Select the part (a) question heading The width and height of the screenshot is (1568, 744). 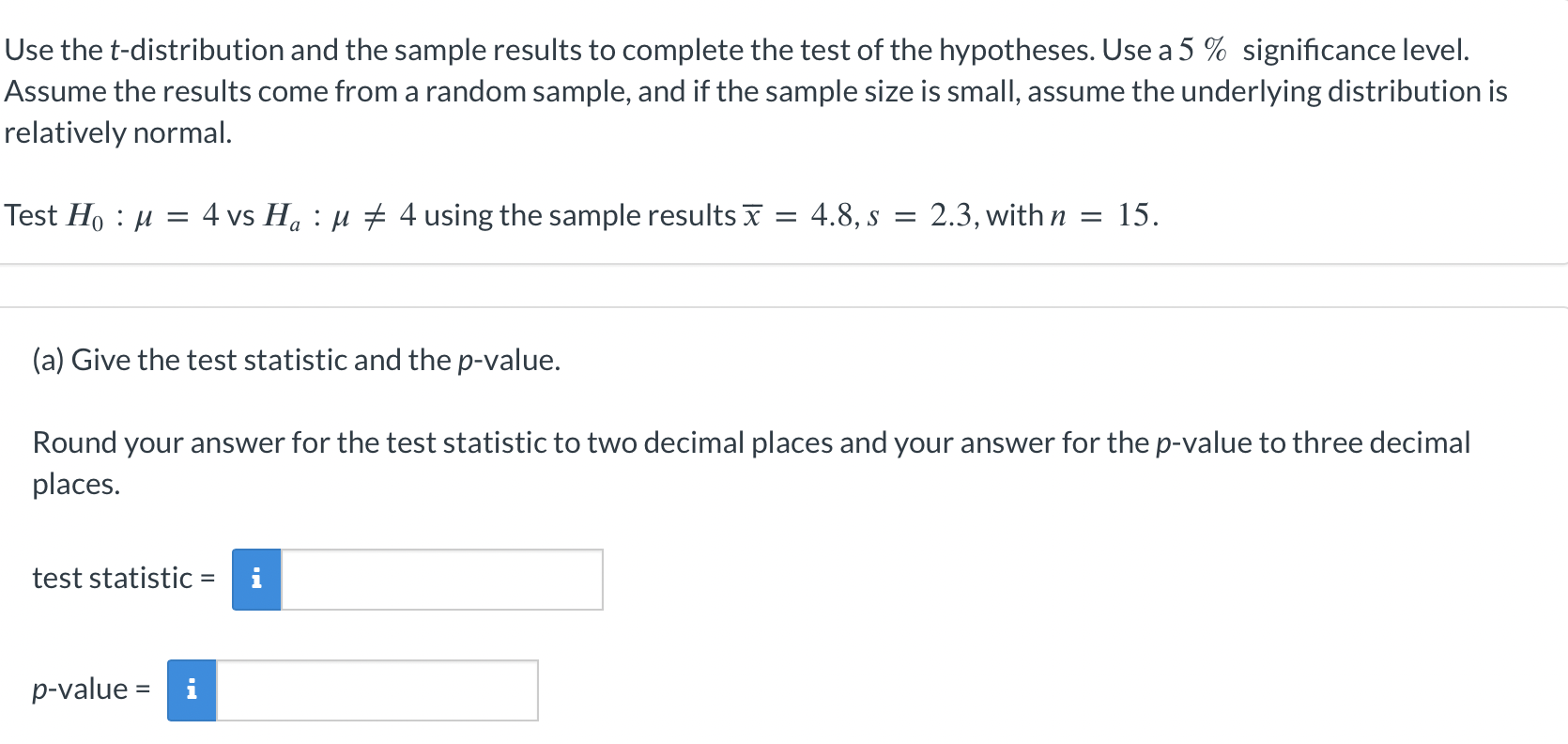[296, 359]
